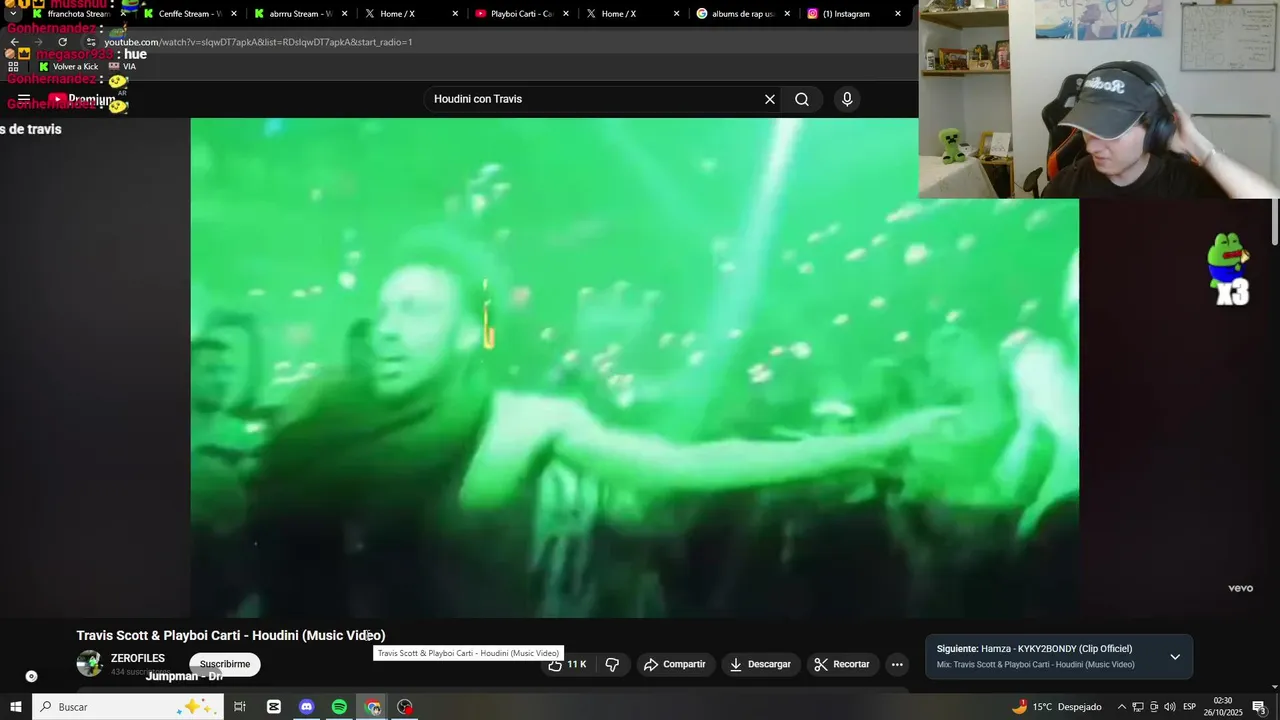
Task: Open Windows Start menu
Action: click(16, 707)
